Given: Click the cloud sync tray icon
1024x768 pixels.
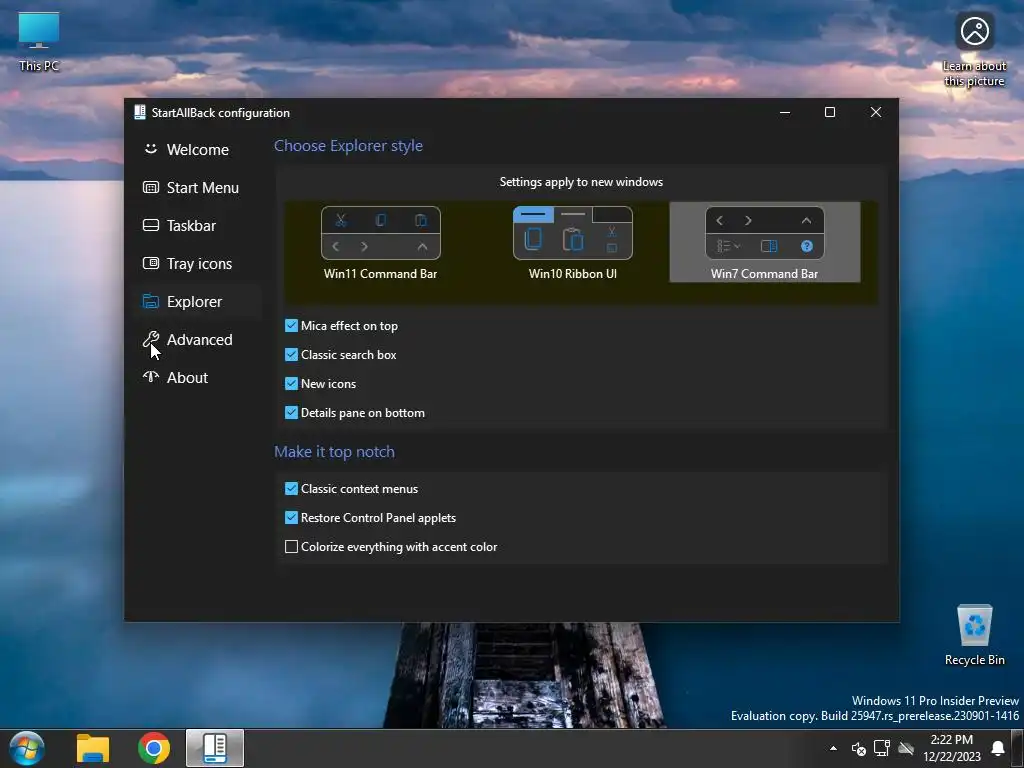Looking at the screenshot, I should (906, 748).
